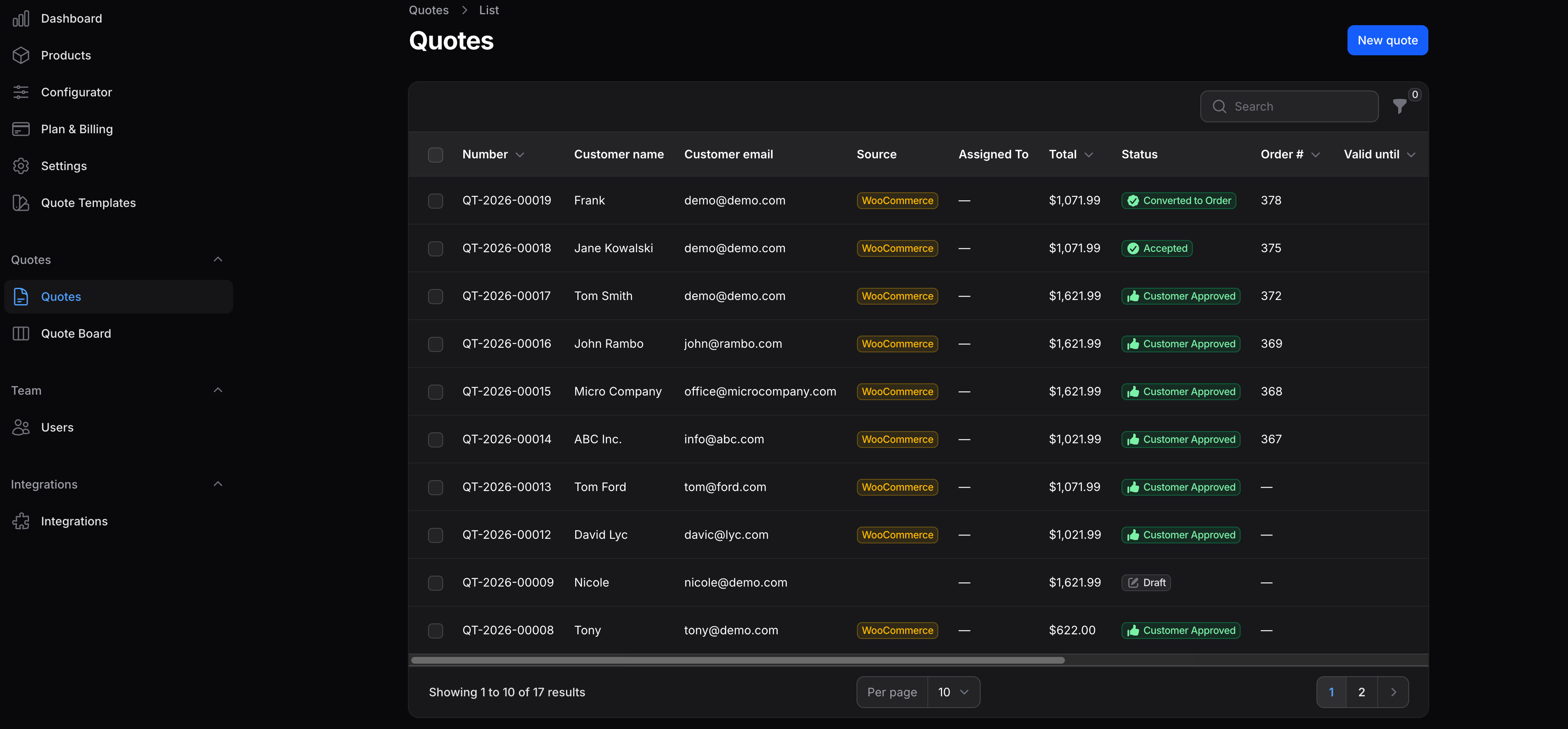The height and width of the screenshot is (729, 1568).
Task: Click thumbs-up icon on Micro Company row
Action: point(1133,392)
